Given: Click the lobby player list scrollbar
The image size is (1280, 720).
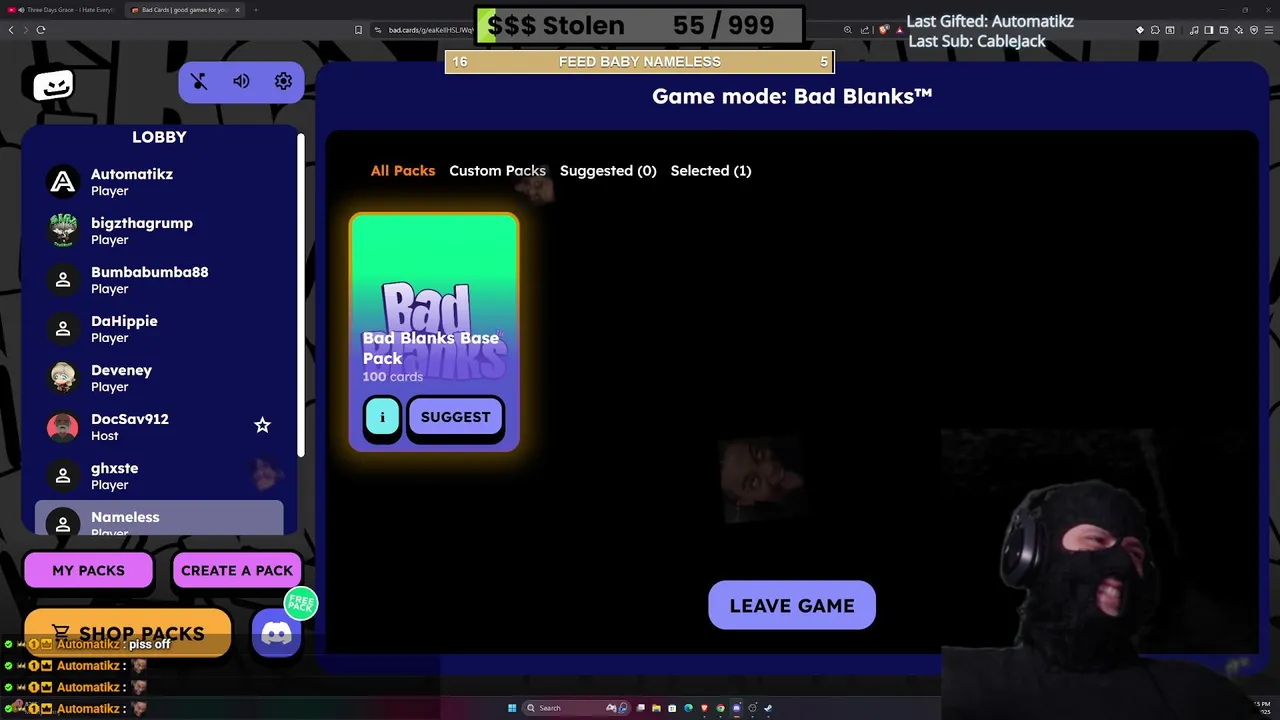Looking at the screenshot, I should tap(300, 295).
